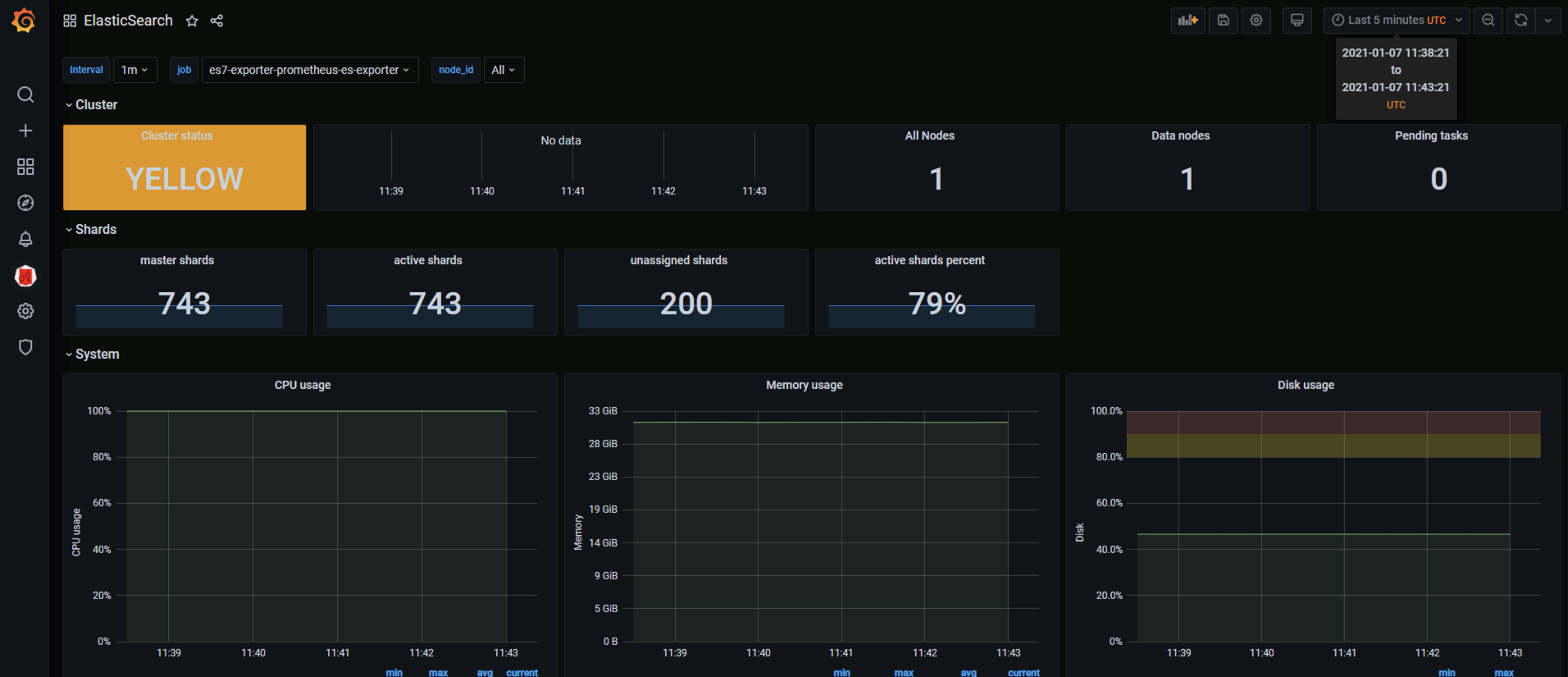The height and width of the screenshot is (677, 1568).
Task: Collapse the Cluster row
Action: (x=91, y=105)
